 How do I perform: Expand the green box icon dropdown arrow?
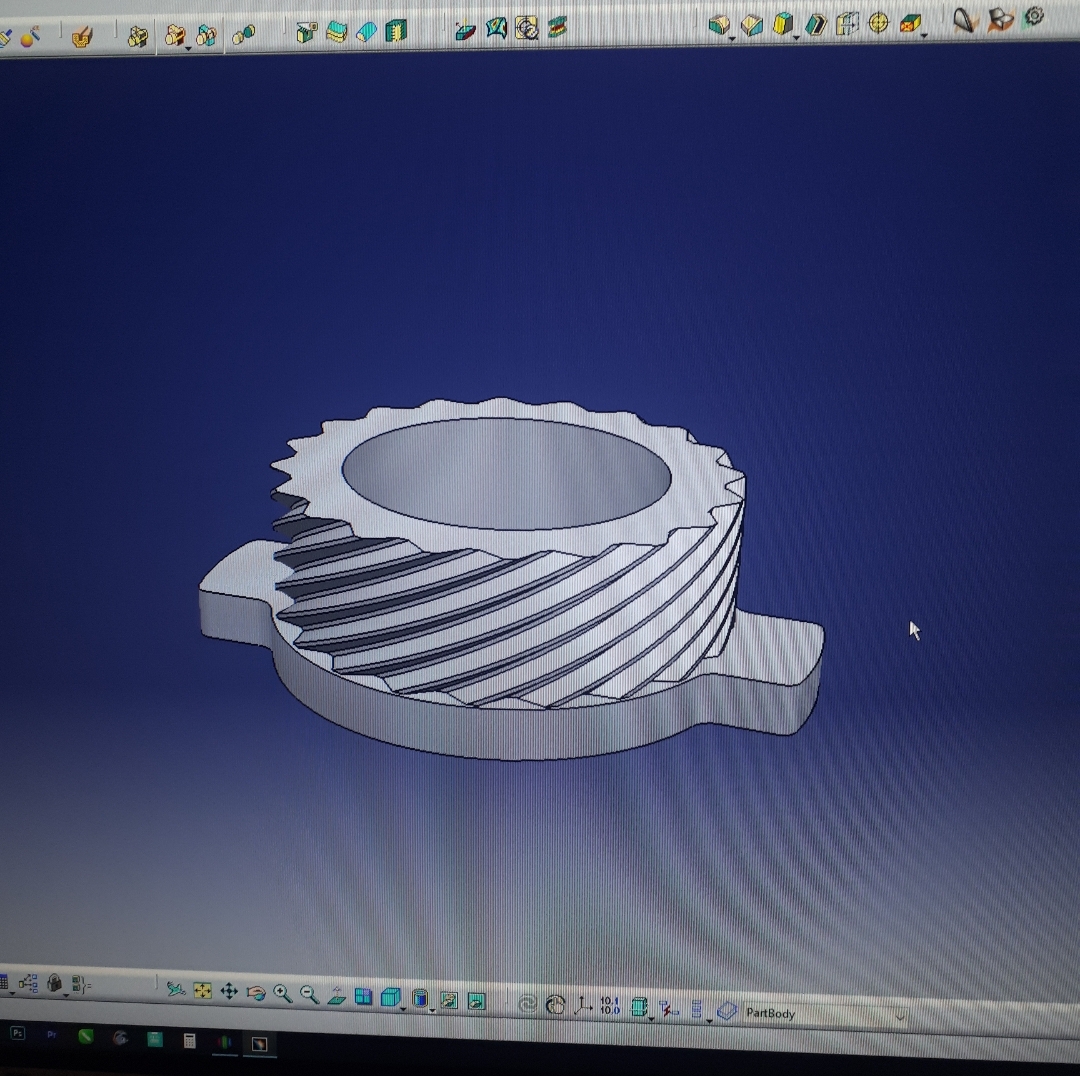(652, 1020)
